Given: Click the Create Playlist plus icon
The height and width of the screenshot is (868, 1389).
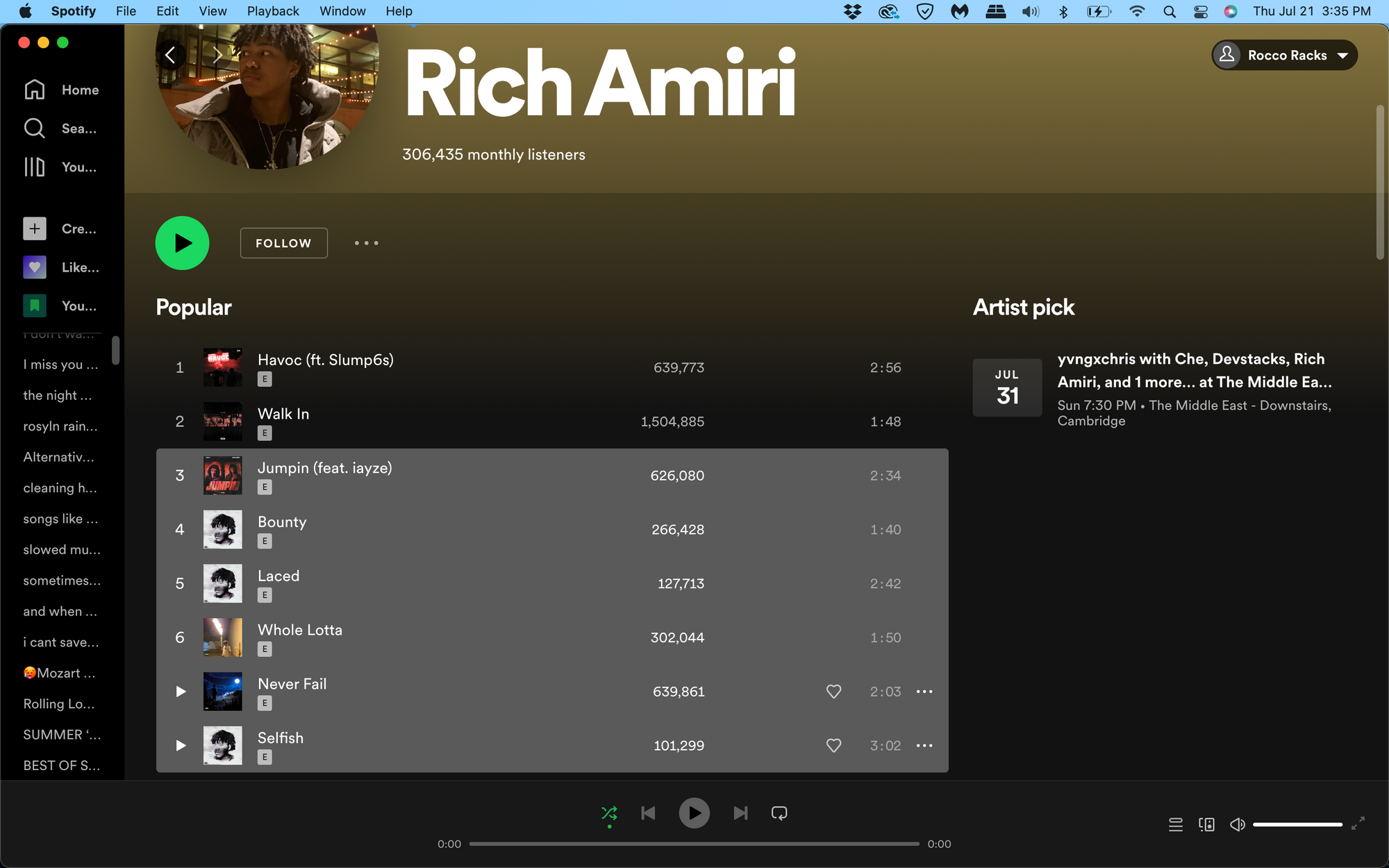Looking at the screenshot, I should tap(35, 228).
